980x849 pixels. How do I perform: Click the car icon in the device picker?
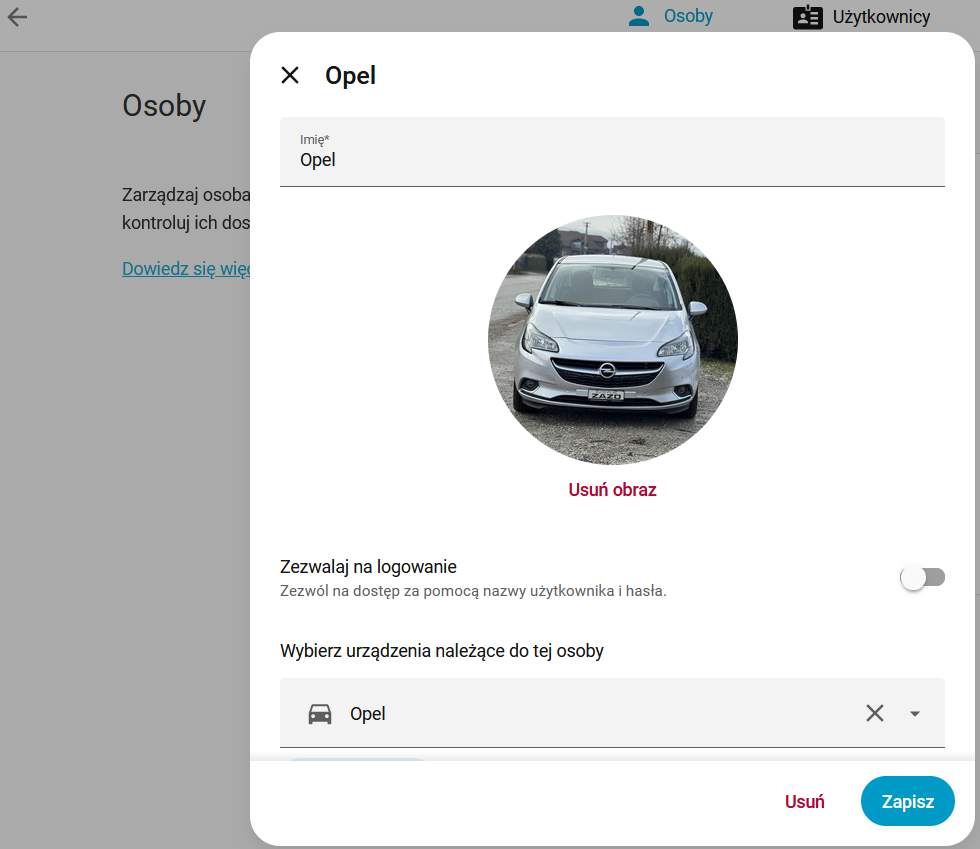click(x=320, y=714)
